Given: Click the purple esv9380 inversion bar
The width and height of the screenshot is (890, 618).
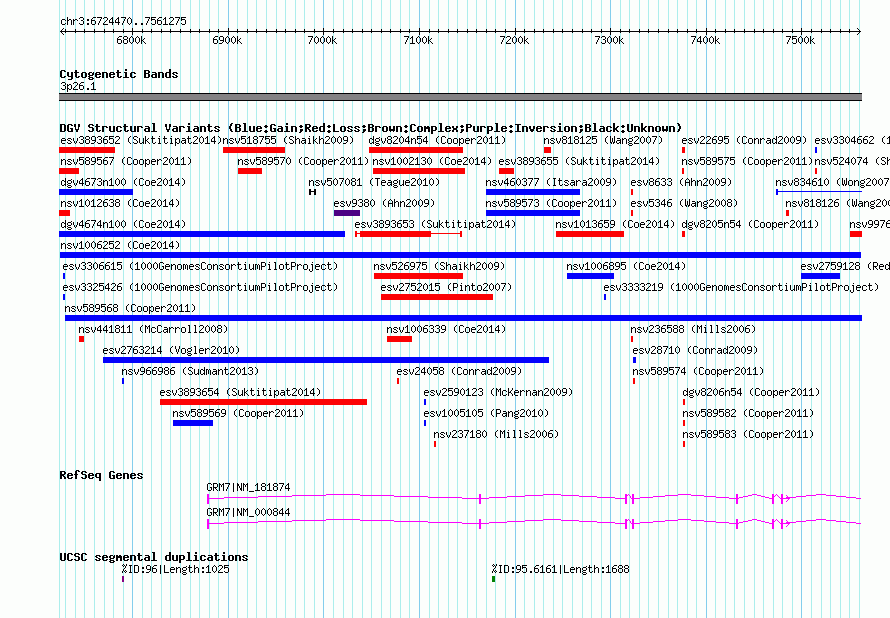Looking at the screenshot, I should point(347,213).
